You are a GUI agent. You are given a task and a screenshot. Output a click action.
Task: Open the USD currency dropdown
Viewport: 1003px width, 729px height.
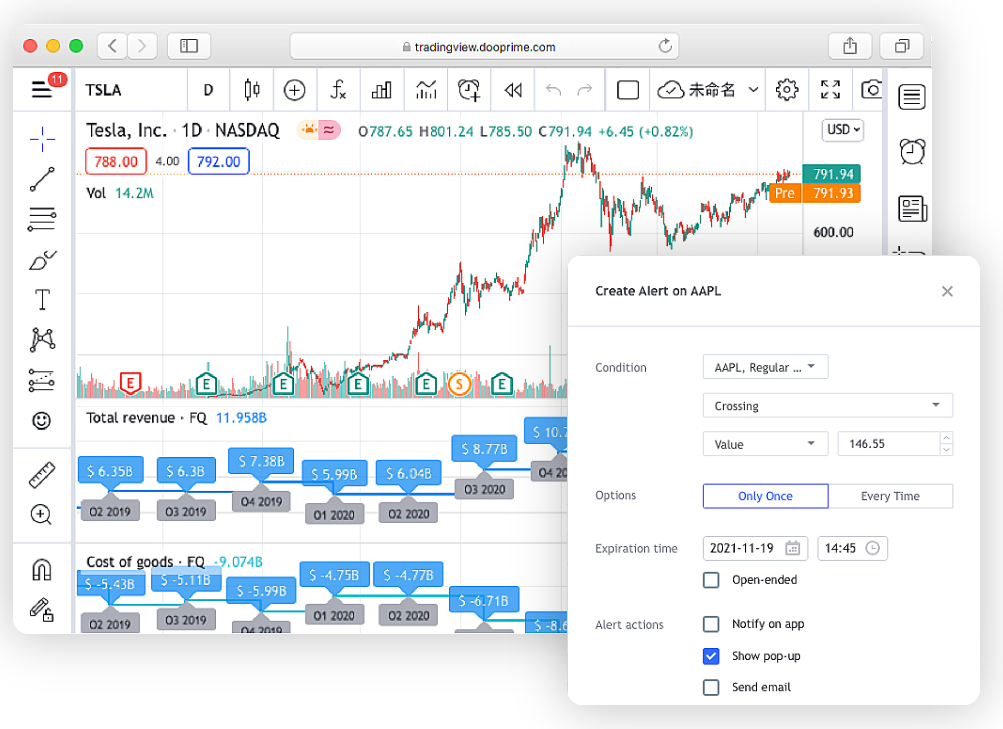[843, 130]
